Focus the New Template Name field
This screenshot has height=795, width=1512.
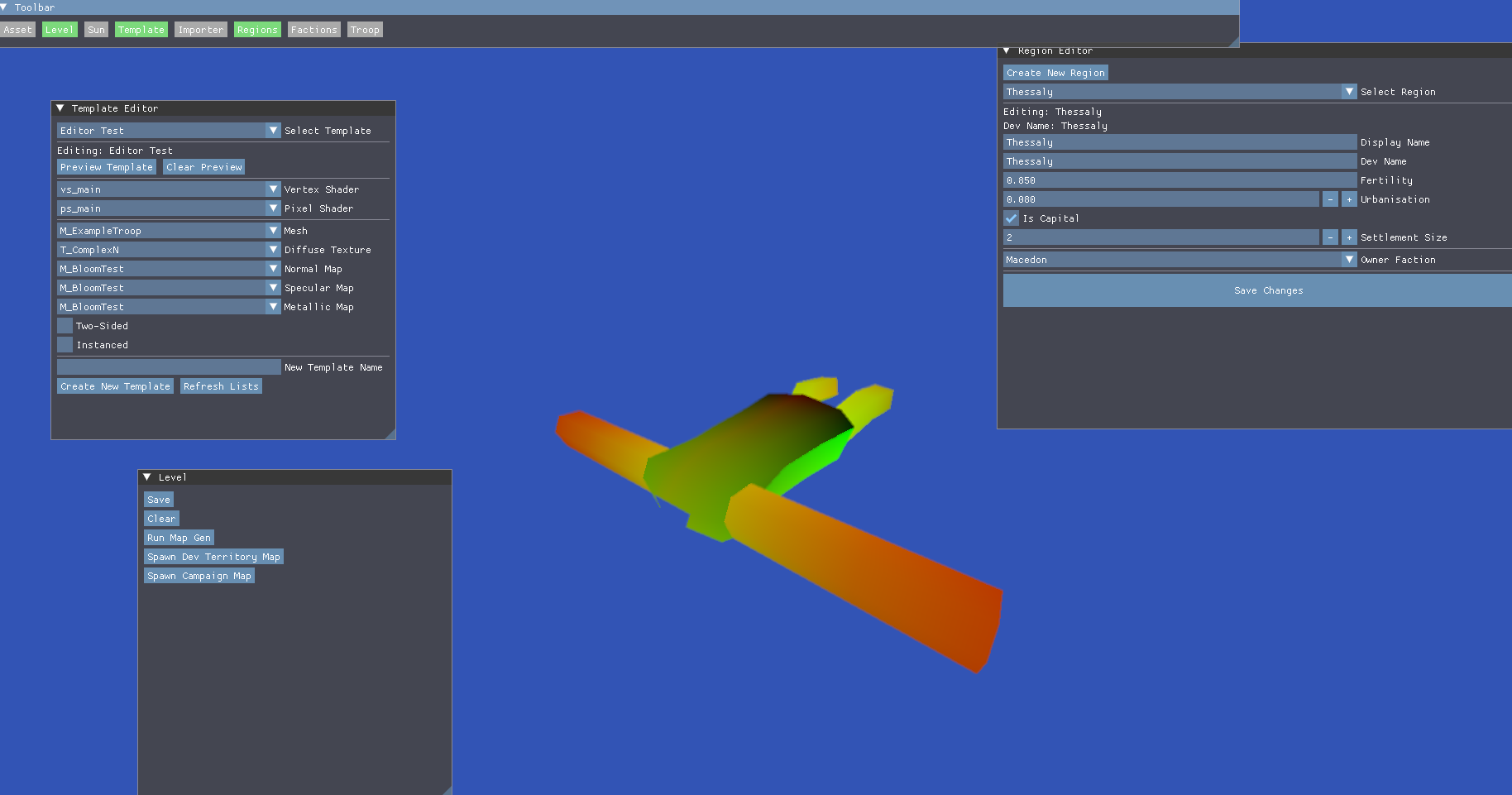click(169, 367)
